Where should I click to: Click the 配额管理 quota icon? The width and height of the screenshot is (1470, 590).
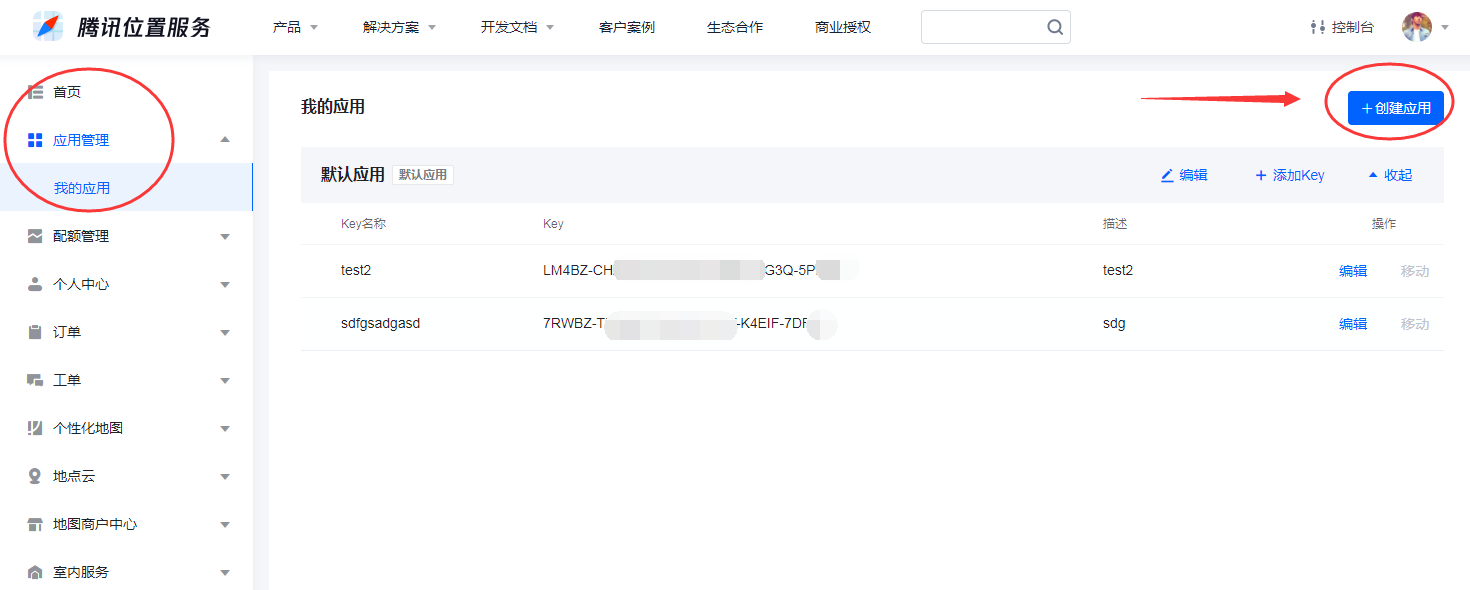click(35, 236)
